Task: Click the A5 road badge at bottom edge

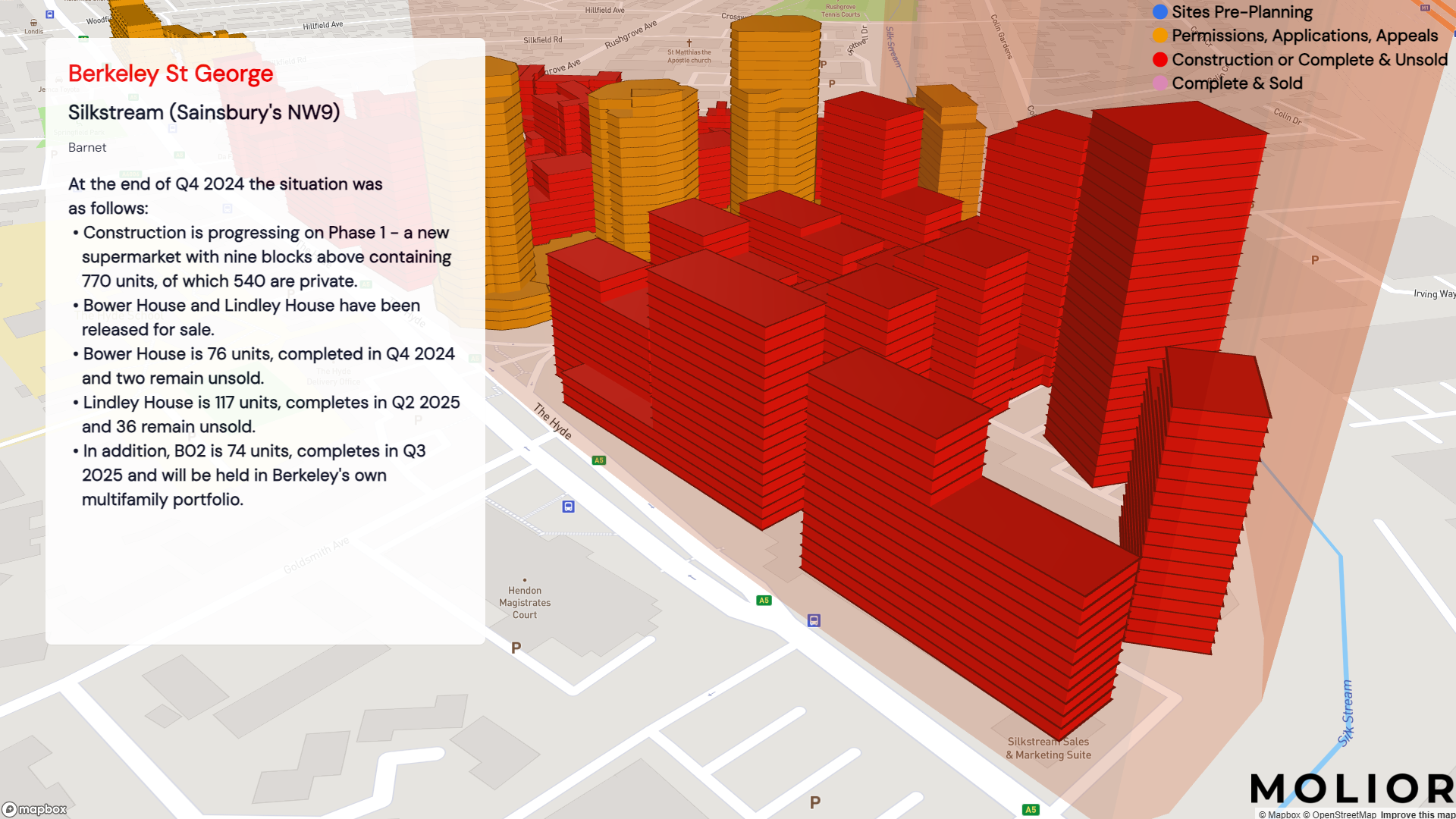Action: pos(1030,810)
